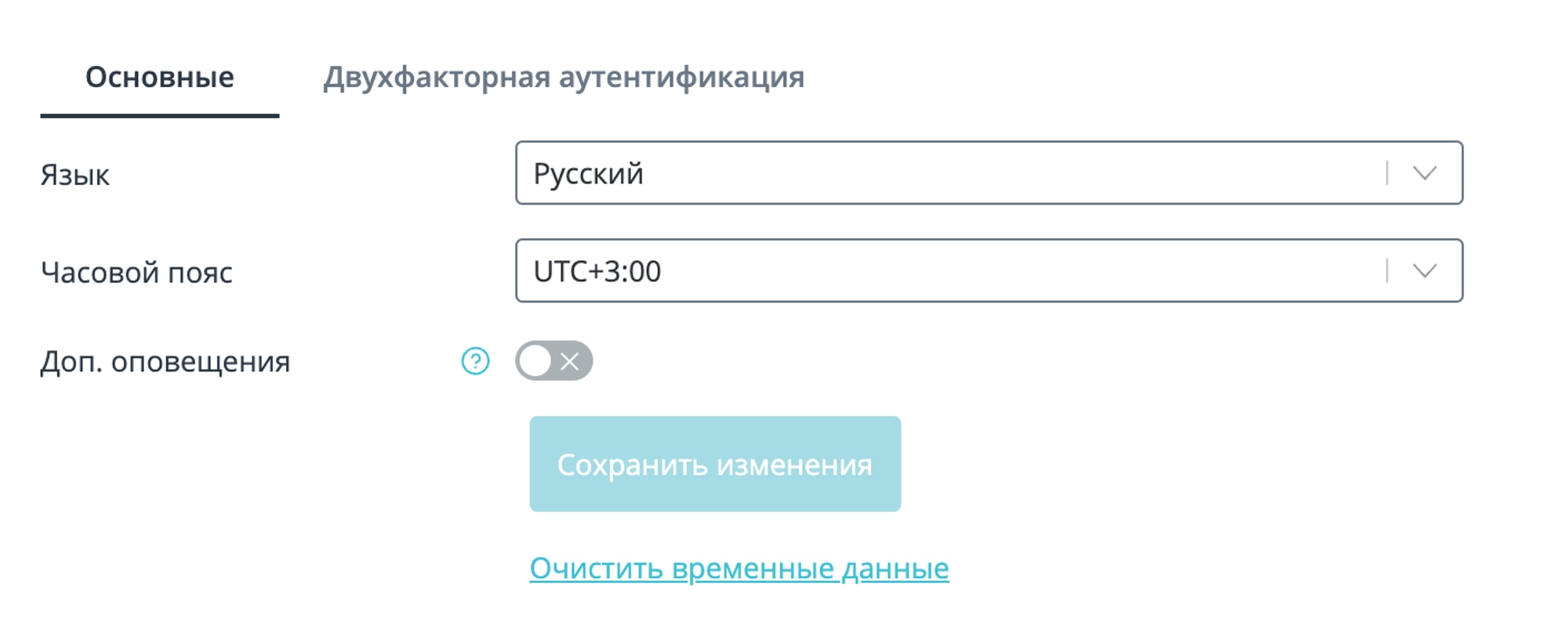
Task: Click the Часовой пояс field label
Action: pyautogui.click(x=136, y=273)
